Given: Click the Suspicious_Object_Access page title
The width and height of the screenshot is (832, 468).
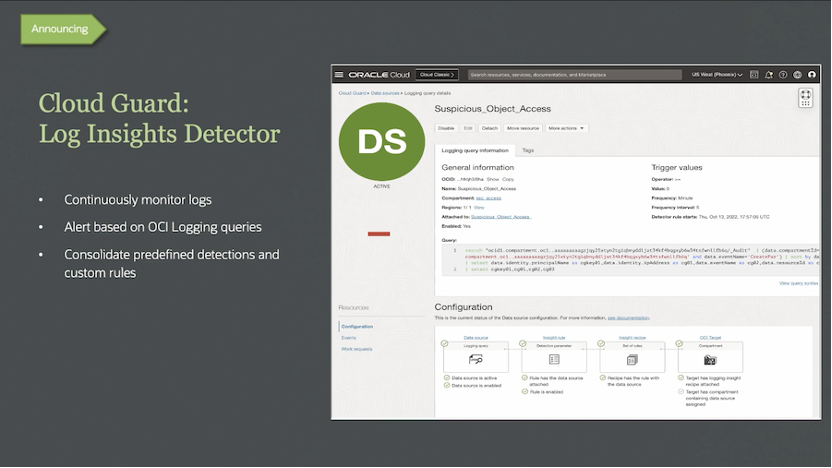Looking at the screenshot, I should pos(492,109).
